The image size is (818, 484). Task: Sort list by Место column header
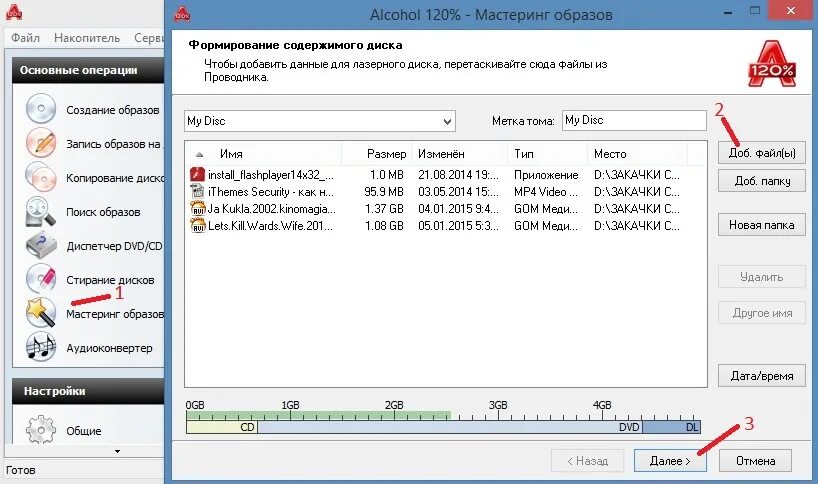637,154
